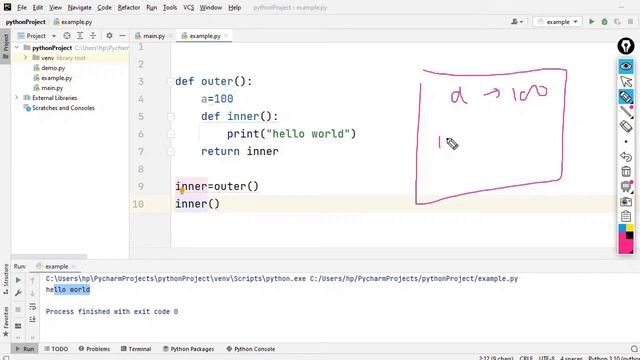Toggle the Structure side tool tab
The height and width of the screenshot is (360, 640).
click(x=6, y=280)
